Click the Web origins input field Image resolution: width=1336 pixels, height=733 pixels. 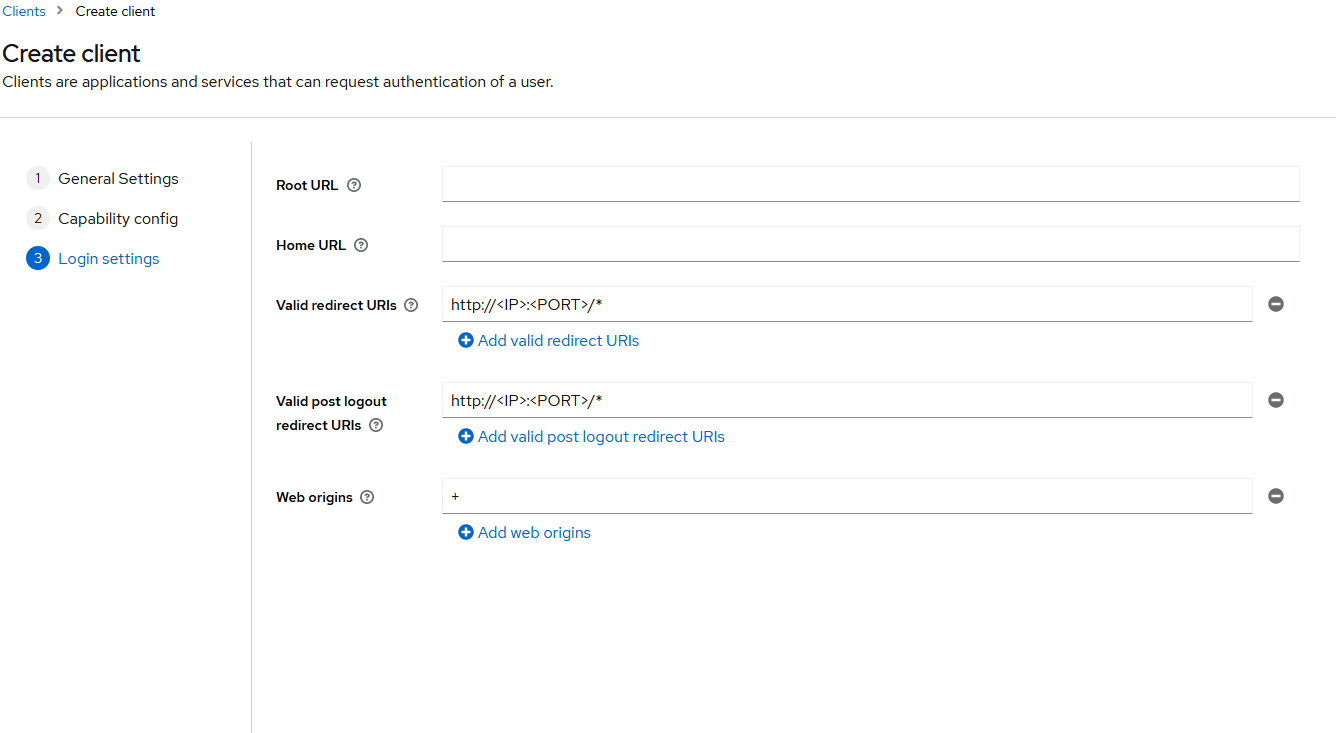coord(847,496)
